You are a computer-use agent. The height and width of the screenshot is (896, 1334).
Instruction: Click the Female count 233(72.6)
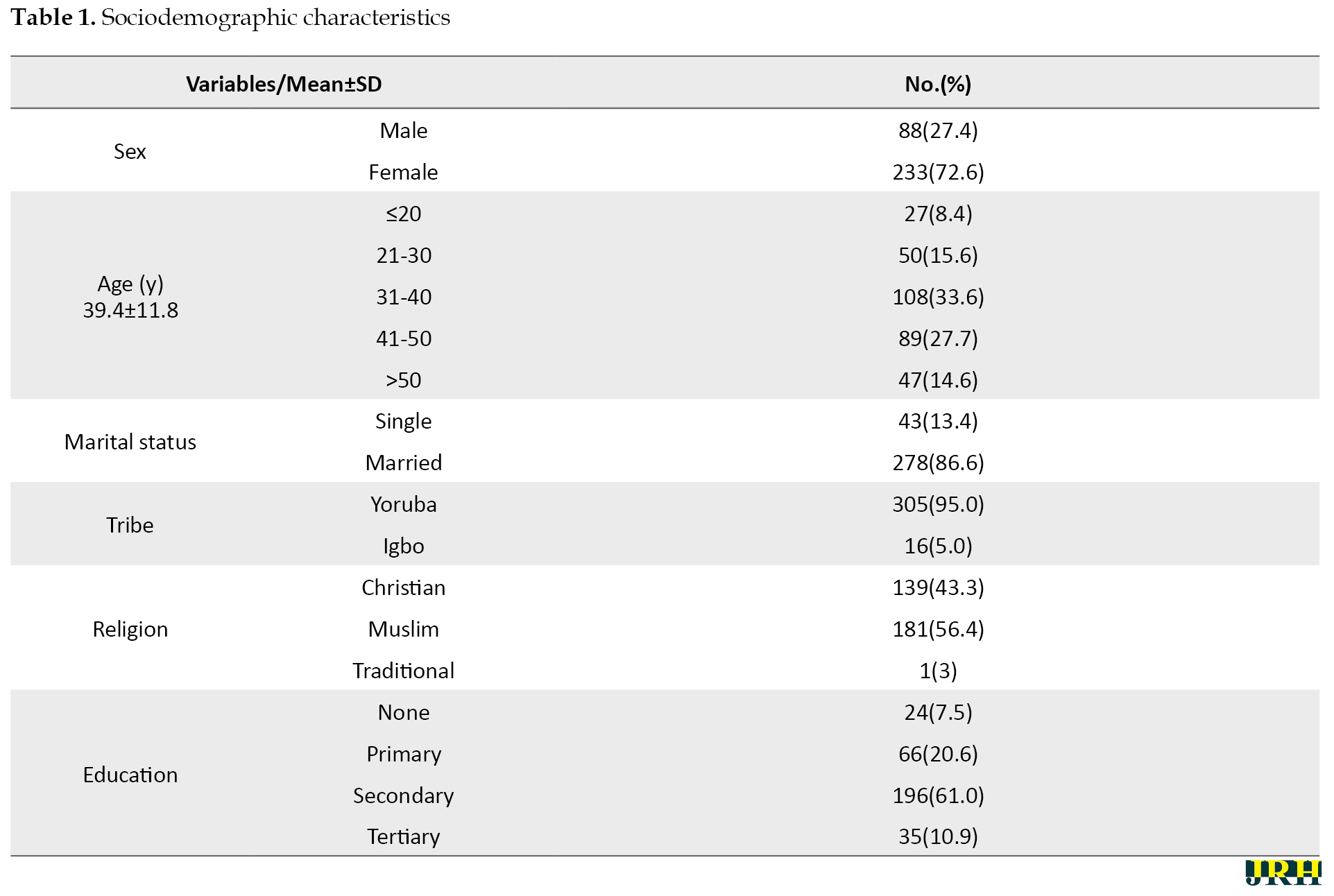(x=938, y=172)
